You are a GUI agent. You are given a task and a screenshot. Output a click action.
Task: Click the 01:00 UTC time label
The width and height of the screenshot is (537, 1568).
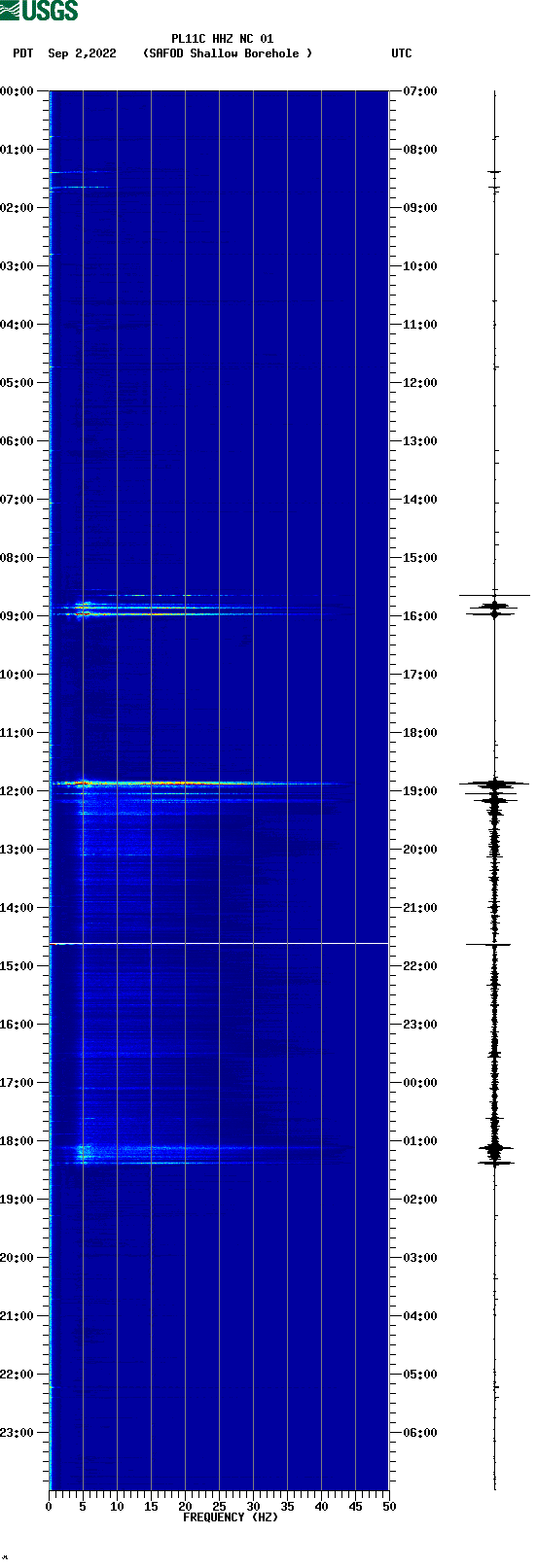point(420,1141)
